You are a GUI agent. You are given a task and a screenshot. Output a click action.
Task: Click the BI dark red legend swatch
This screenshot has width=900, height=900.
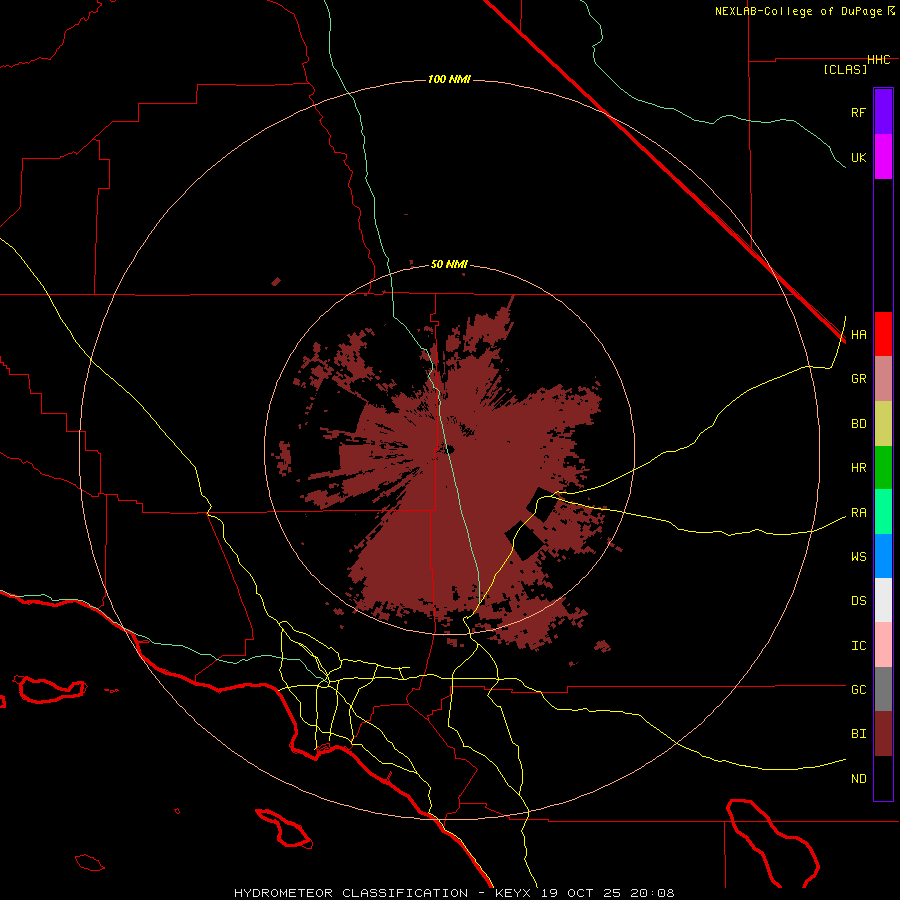(883, 734)
